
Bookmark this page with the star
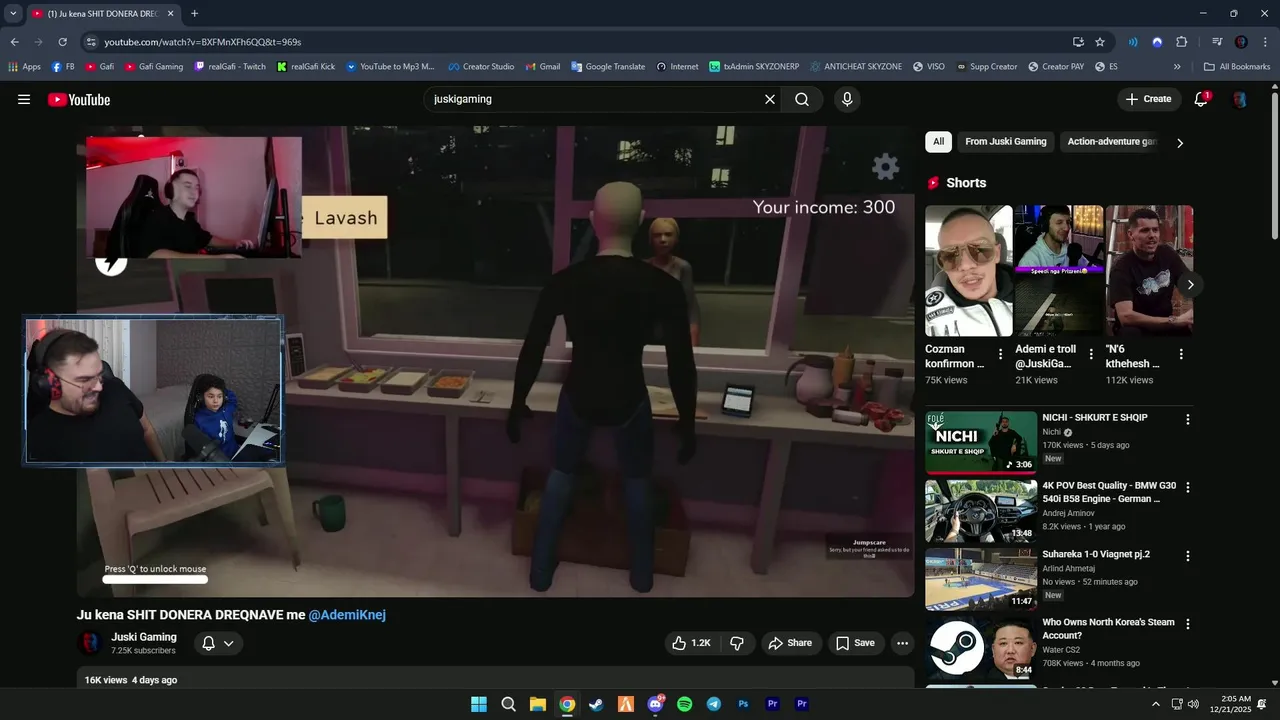(1100, 42)
